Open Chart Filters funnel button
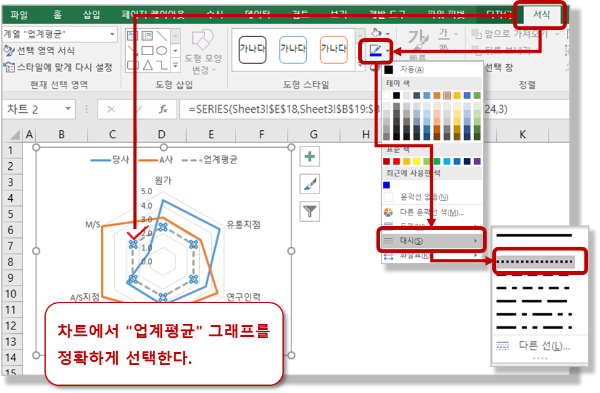The image size is (600, 393). (x=310, y=212)
